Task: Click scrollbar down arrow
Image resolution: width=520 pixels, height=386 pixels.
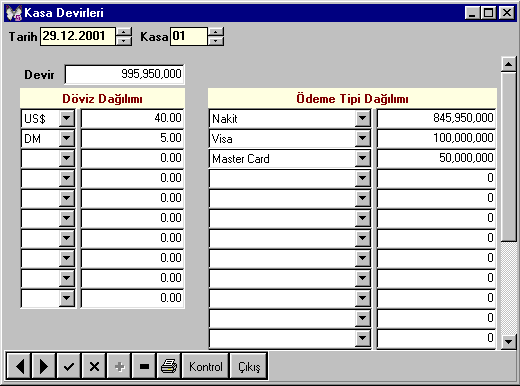Action: [x=509, y=342]
